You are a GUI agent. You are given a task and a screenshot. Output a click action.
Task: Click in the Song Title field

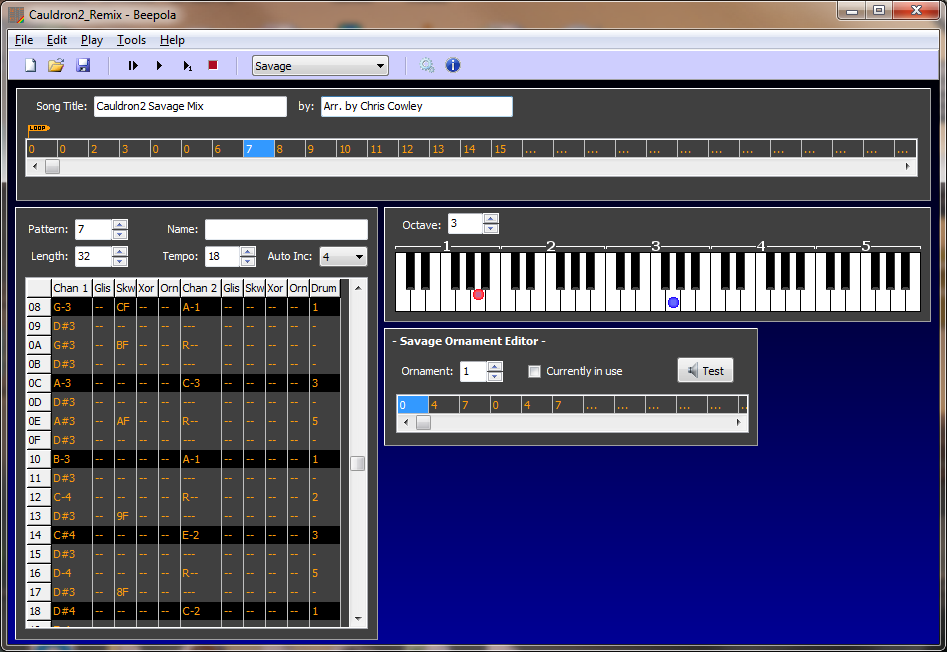190,106
